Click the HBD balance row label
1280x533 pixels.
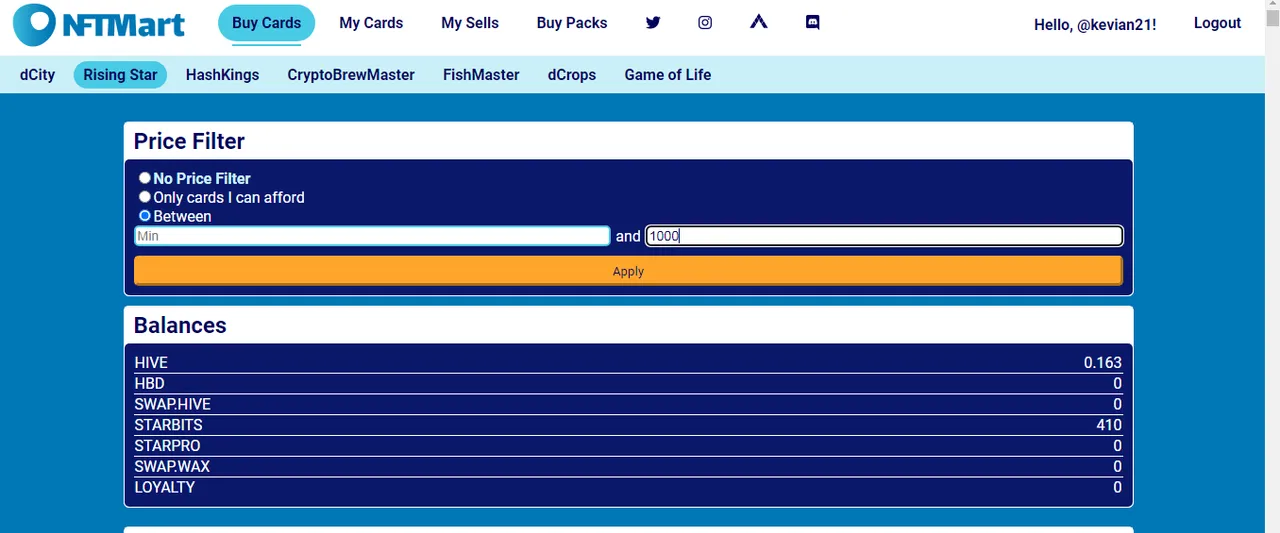point(149,384)
